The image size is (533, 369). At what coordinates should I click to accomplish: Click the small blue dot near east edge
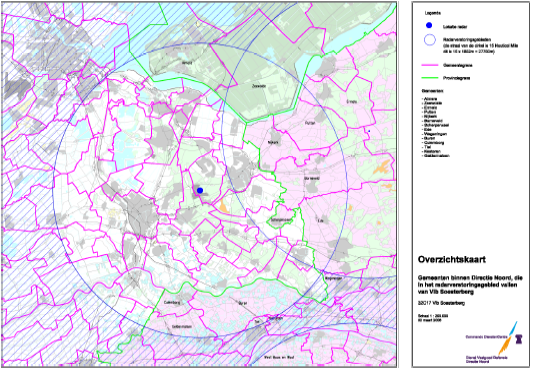coord(369,131)
